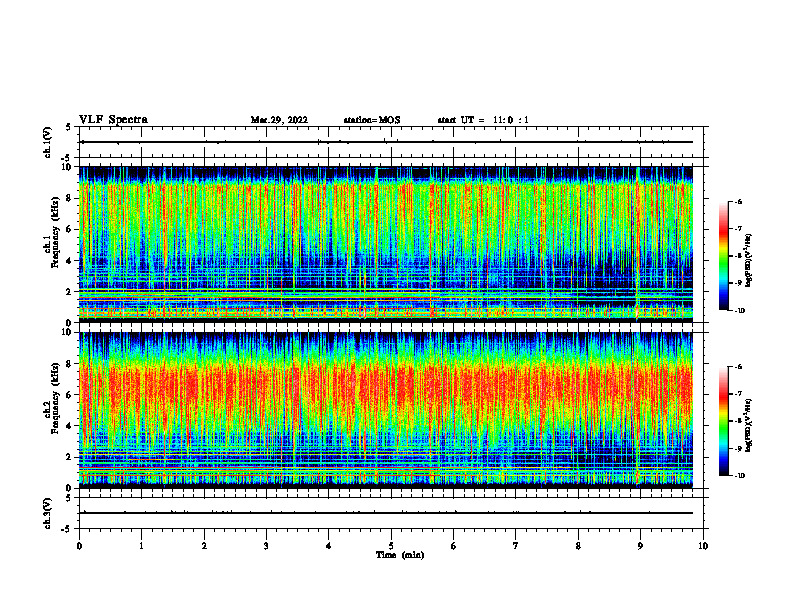Click time axis tick label "3"
Image resolution: width=792 pixels, height=612 pixels.
[x=266, y=546]
